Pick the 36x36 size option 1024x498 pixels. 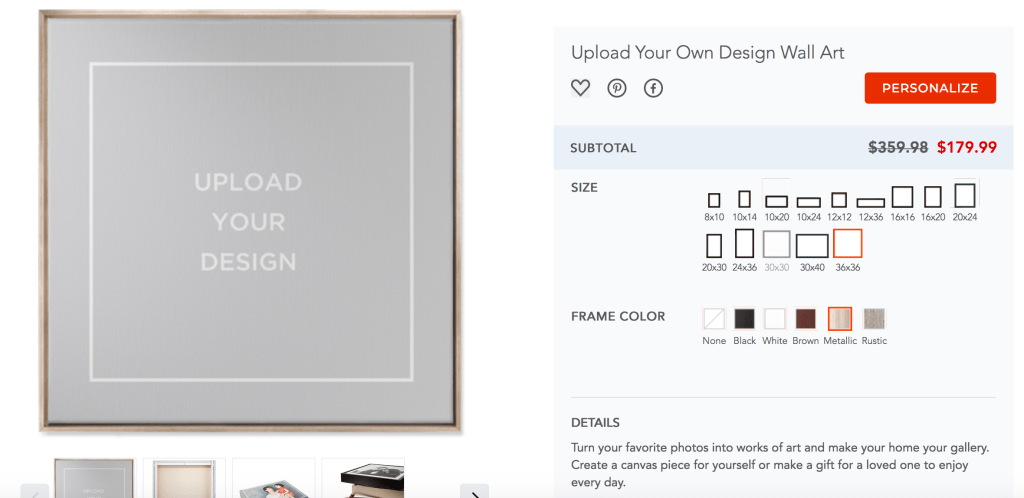847,244
